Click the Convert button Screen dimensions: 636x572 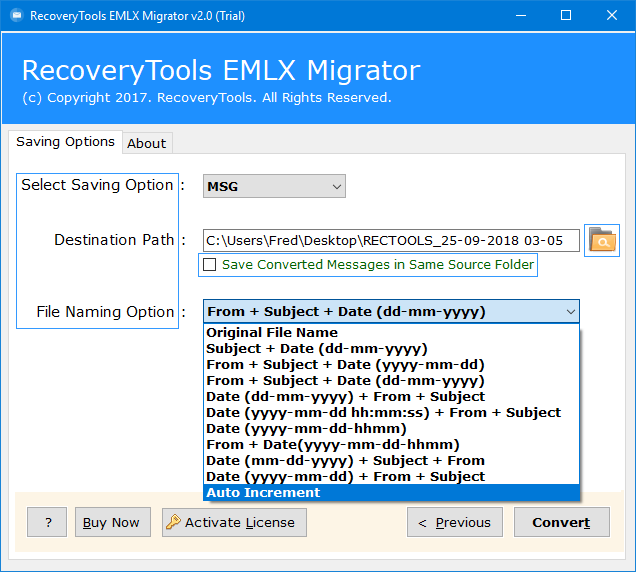click(x=561, y=522)
